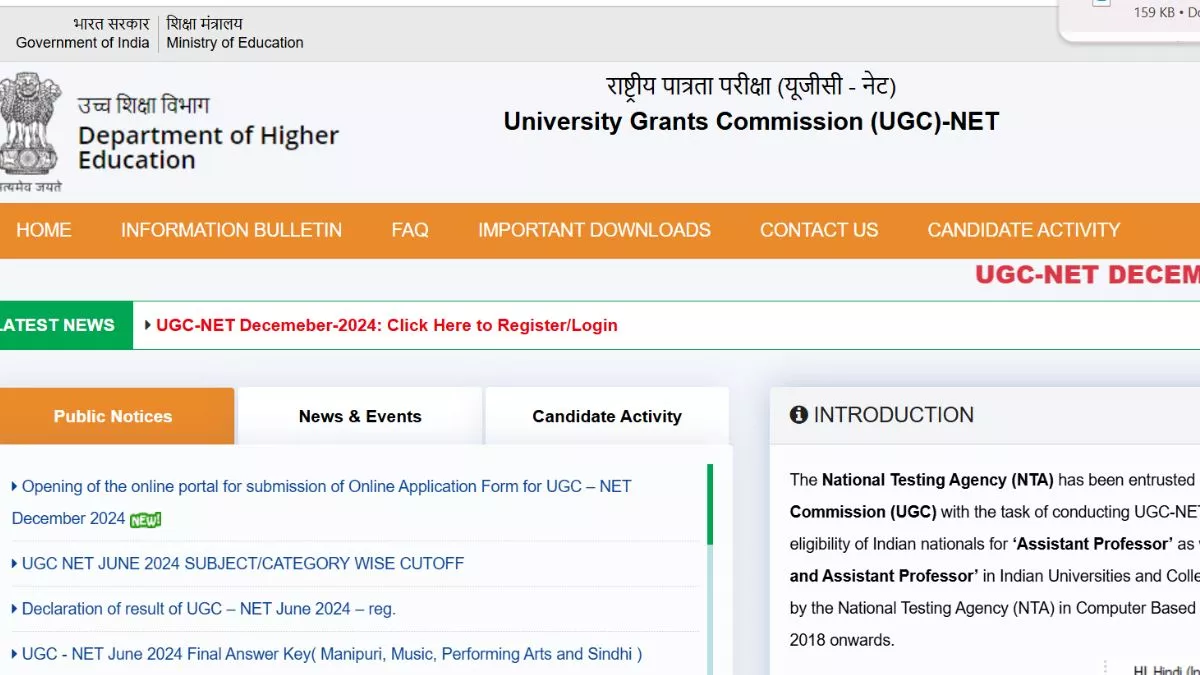This screenshot has height=675, width=1200.
Task: Click the arrow bullet before result declaration notice
Action: 12,608
